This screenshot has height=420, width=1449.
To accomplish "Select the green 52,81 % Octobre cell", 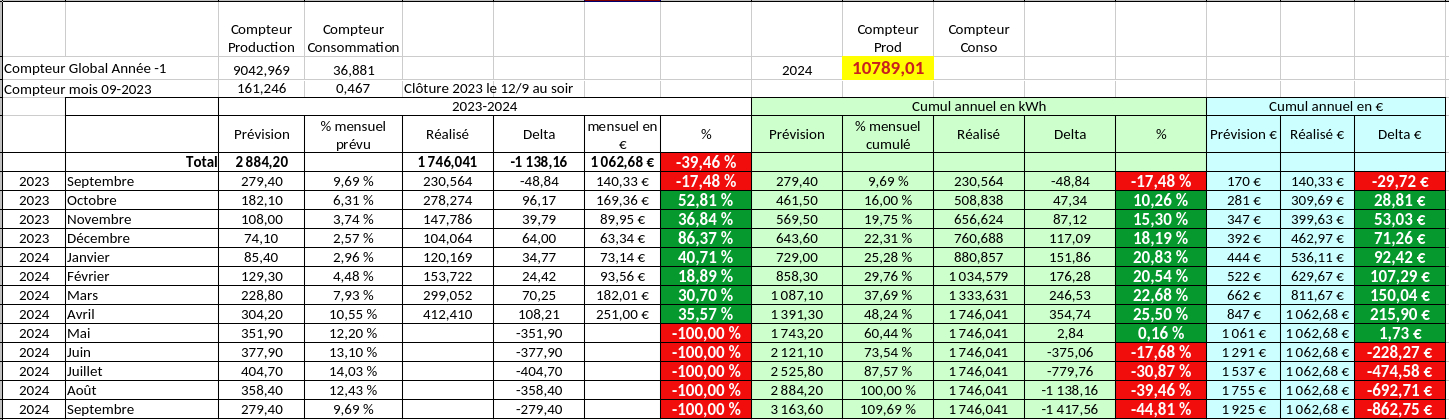I will pyautogui.click(x=706, y=200).
